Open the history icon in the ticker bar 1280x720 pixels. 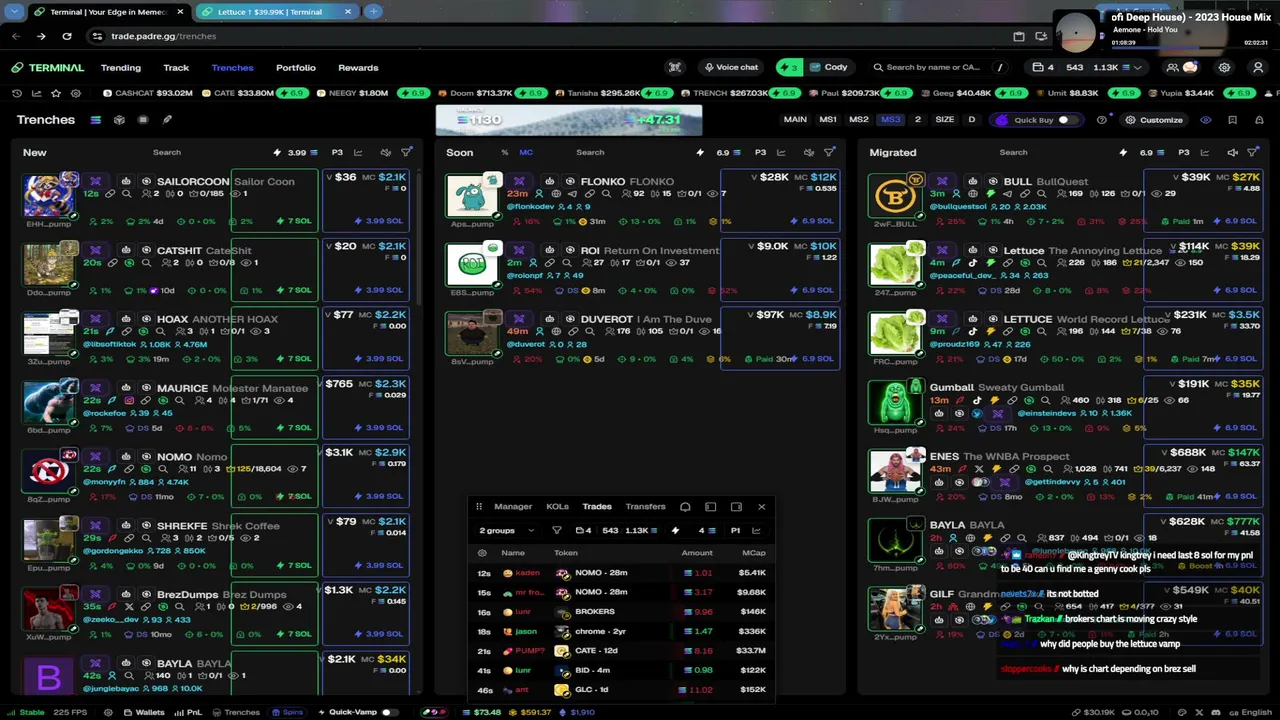[x=17, y=93]
